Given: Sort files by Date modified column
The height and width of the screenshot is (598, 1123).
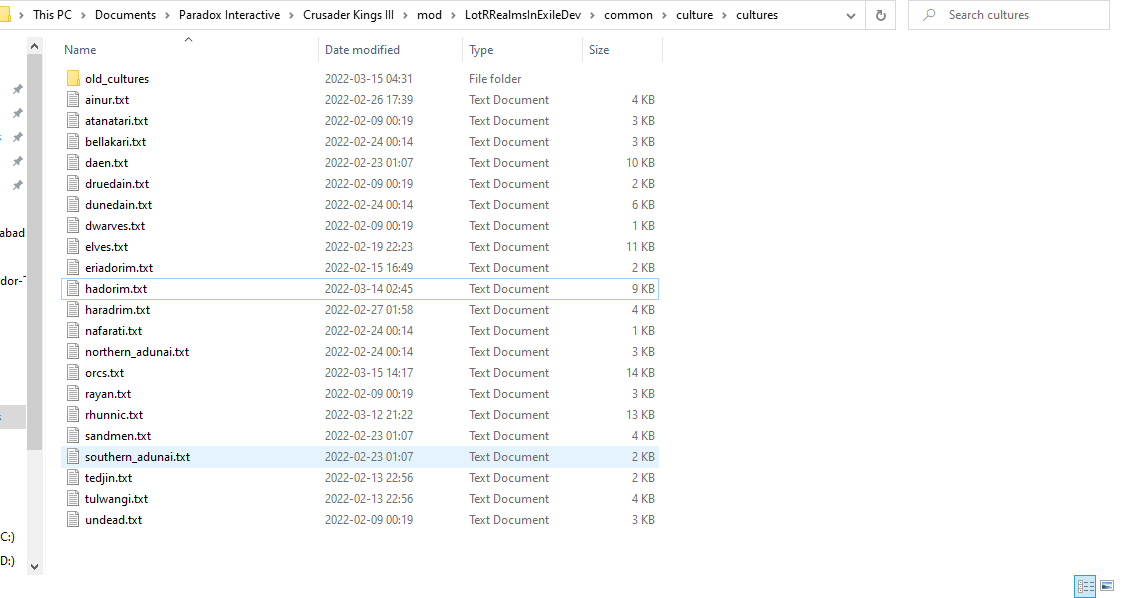Looking at the screenshot, I should pos(362,50).
